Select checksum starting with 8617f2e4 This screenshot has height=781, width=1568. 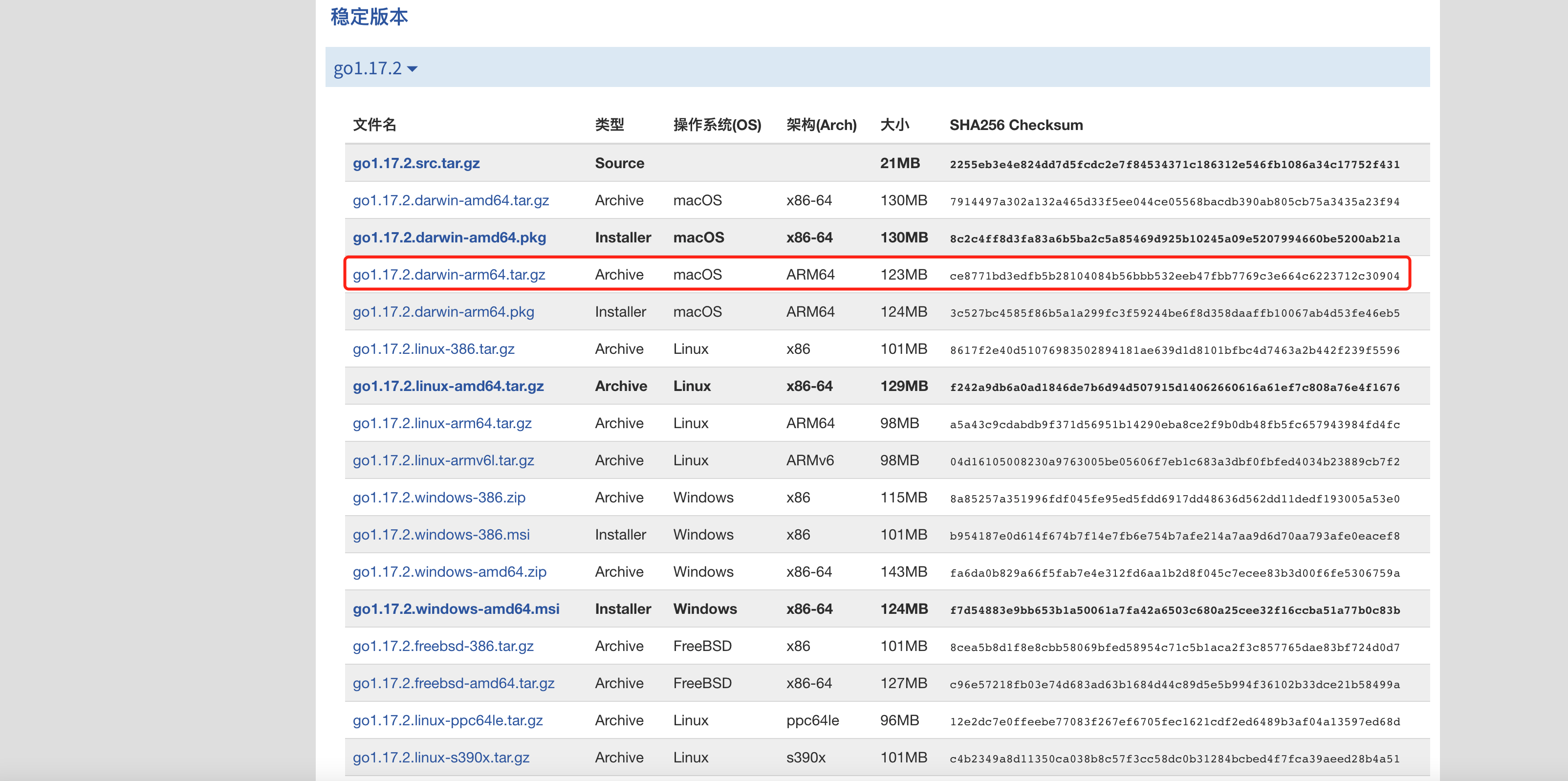[1174, 350]
